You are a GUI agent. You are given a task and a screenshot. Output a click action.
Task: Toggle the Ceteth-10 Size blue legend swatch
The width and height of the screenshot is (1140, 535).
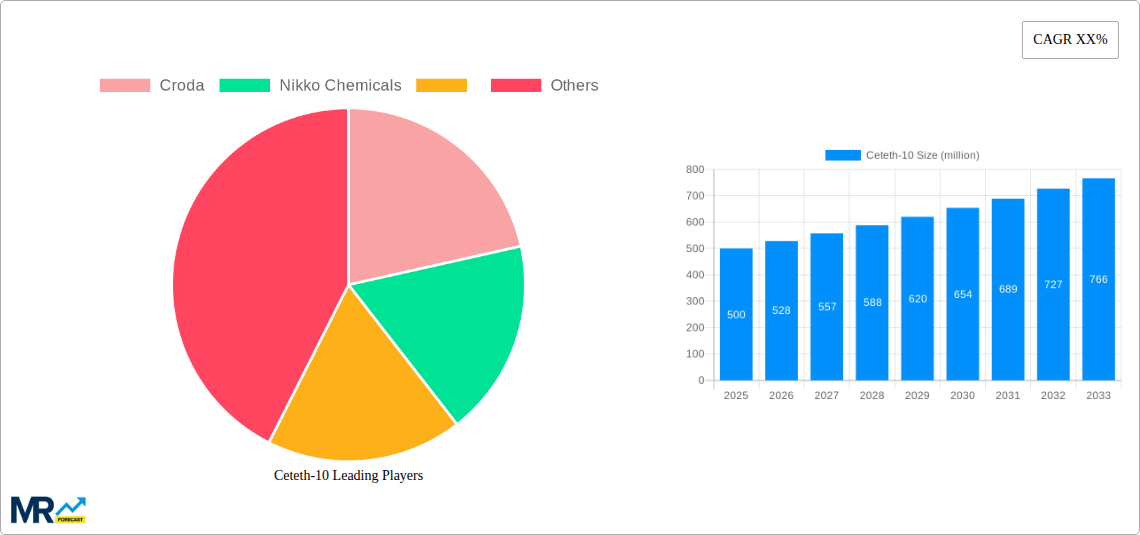tap(843, 155)
